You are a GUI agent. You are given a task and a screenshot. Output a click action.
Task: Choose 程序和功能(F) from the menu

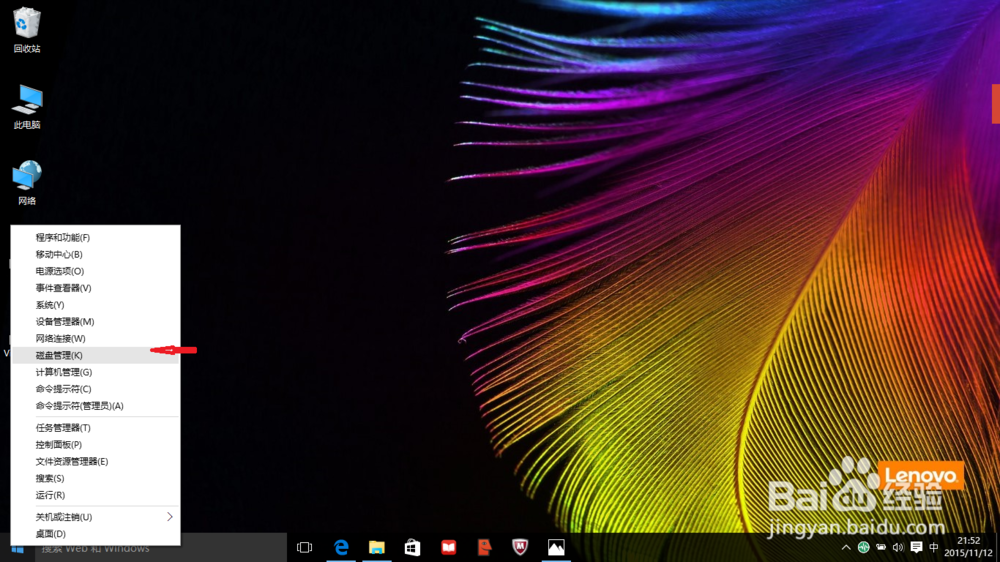click(x=96, y=237)
